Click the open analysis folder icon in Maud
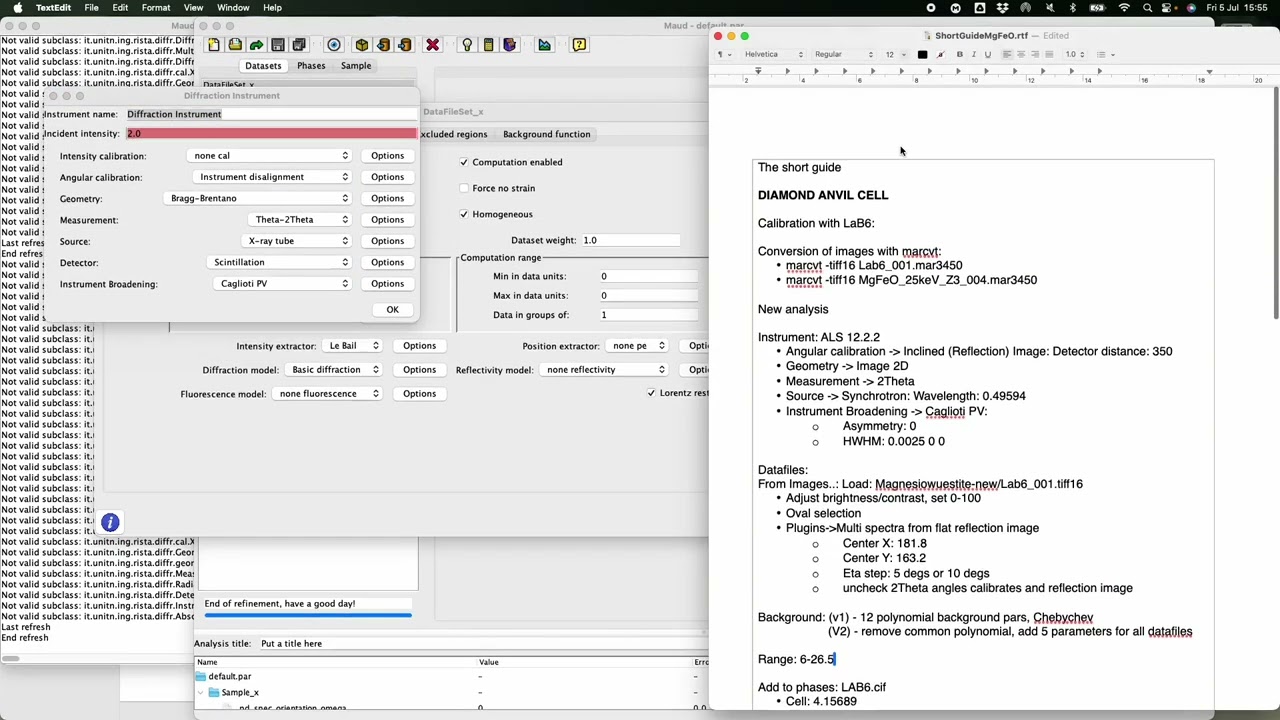 point(235,45)
